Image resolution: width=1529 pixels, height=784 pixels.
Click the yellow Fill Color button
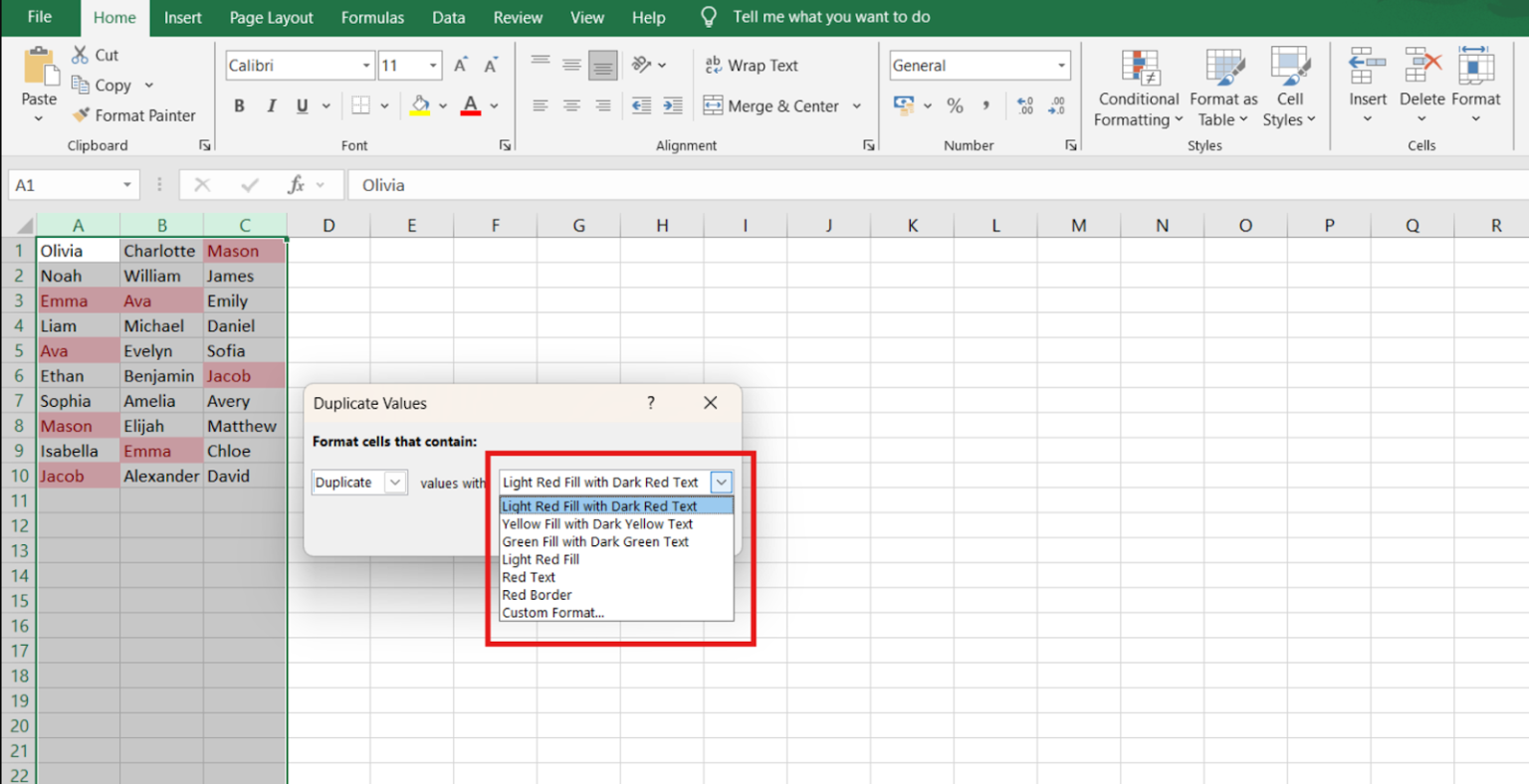[x=420, y=105]
